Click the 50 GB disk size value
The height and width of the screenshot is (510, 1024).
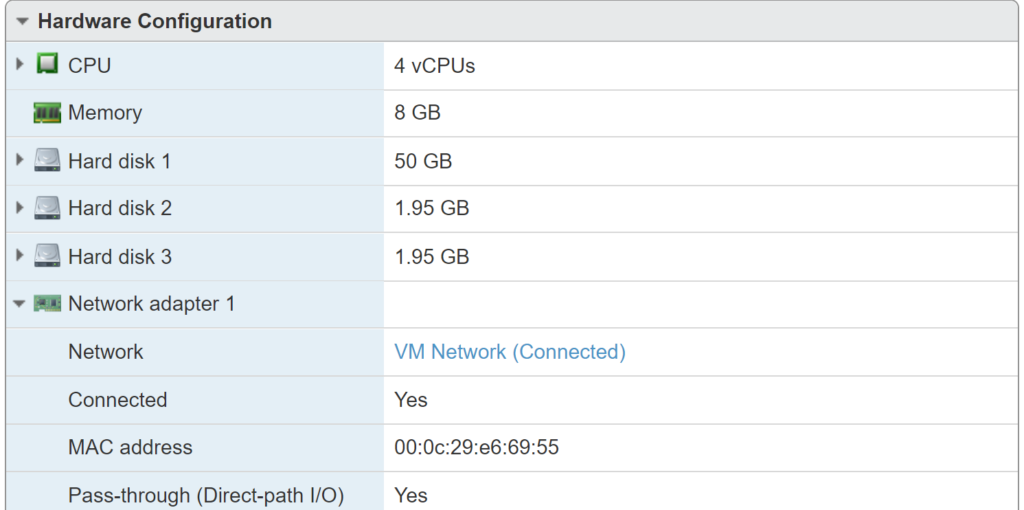[423, 161]
